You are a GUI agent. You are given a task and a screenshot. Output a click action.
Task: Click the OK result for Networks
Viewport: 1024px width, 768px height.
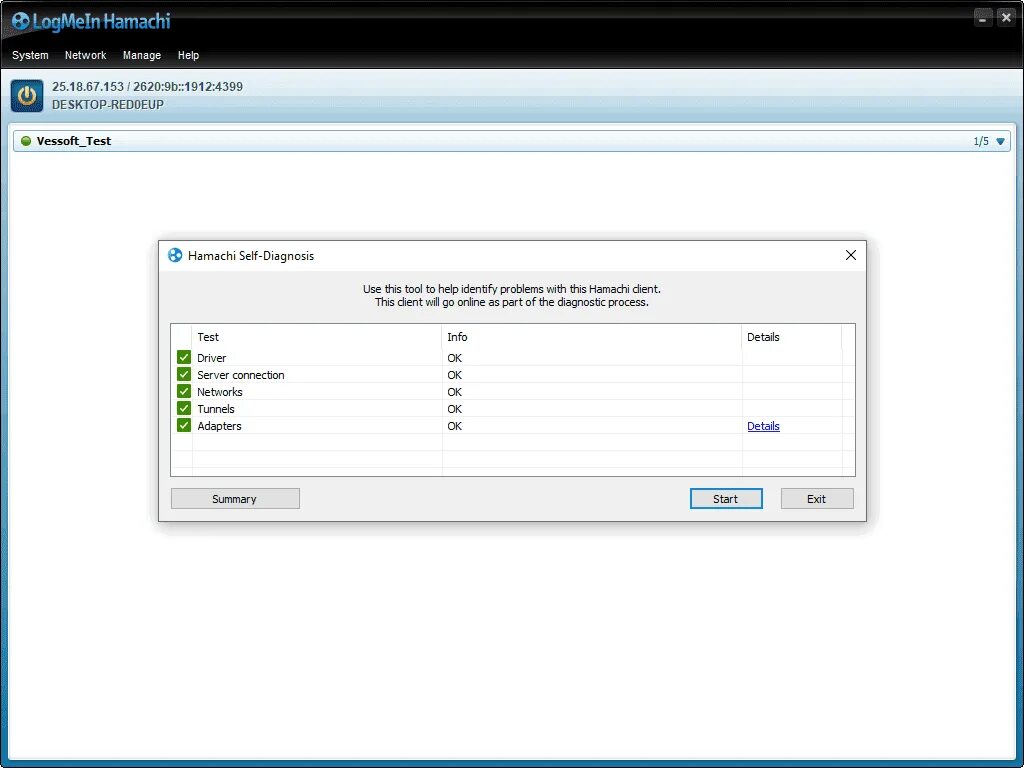(455, 392)
